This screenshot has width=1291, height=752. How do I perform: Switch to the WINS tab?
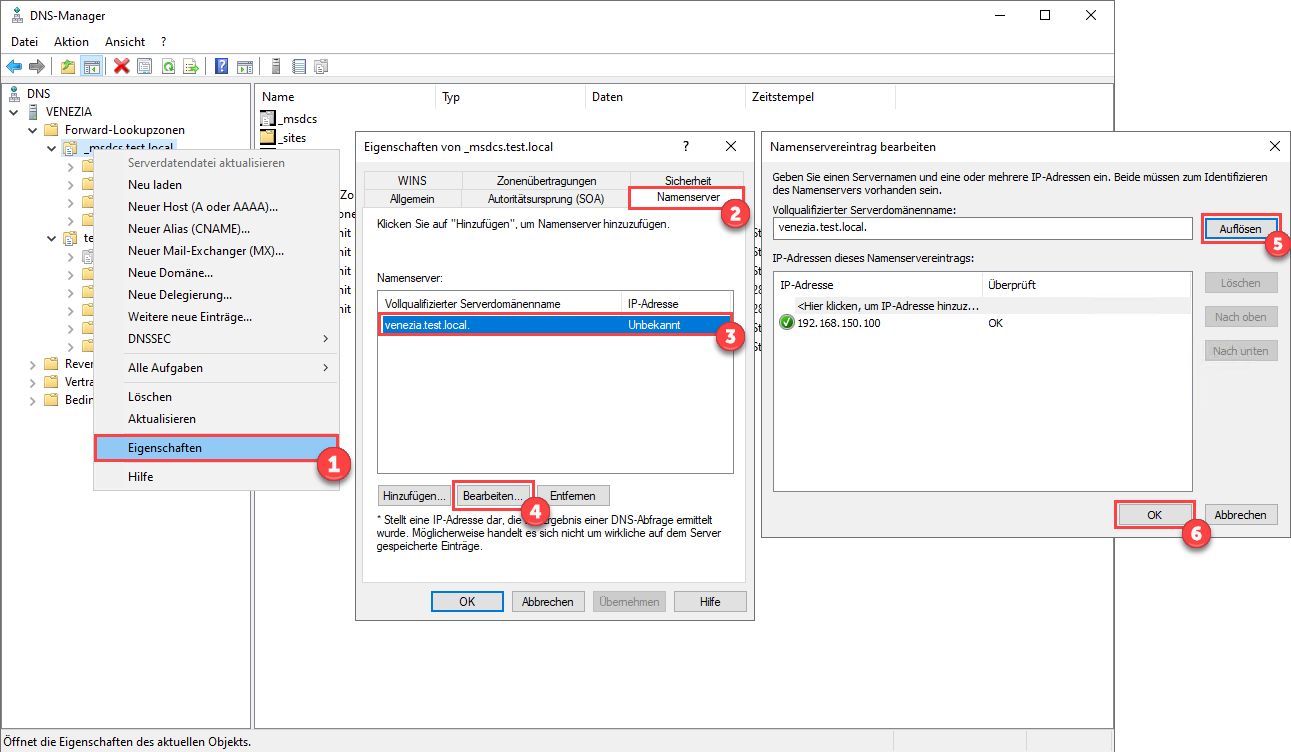coord(412,181)
